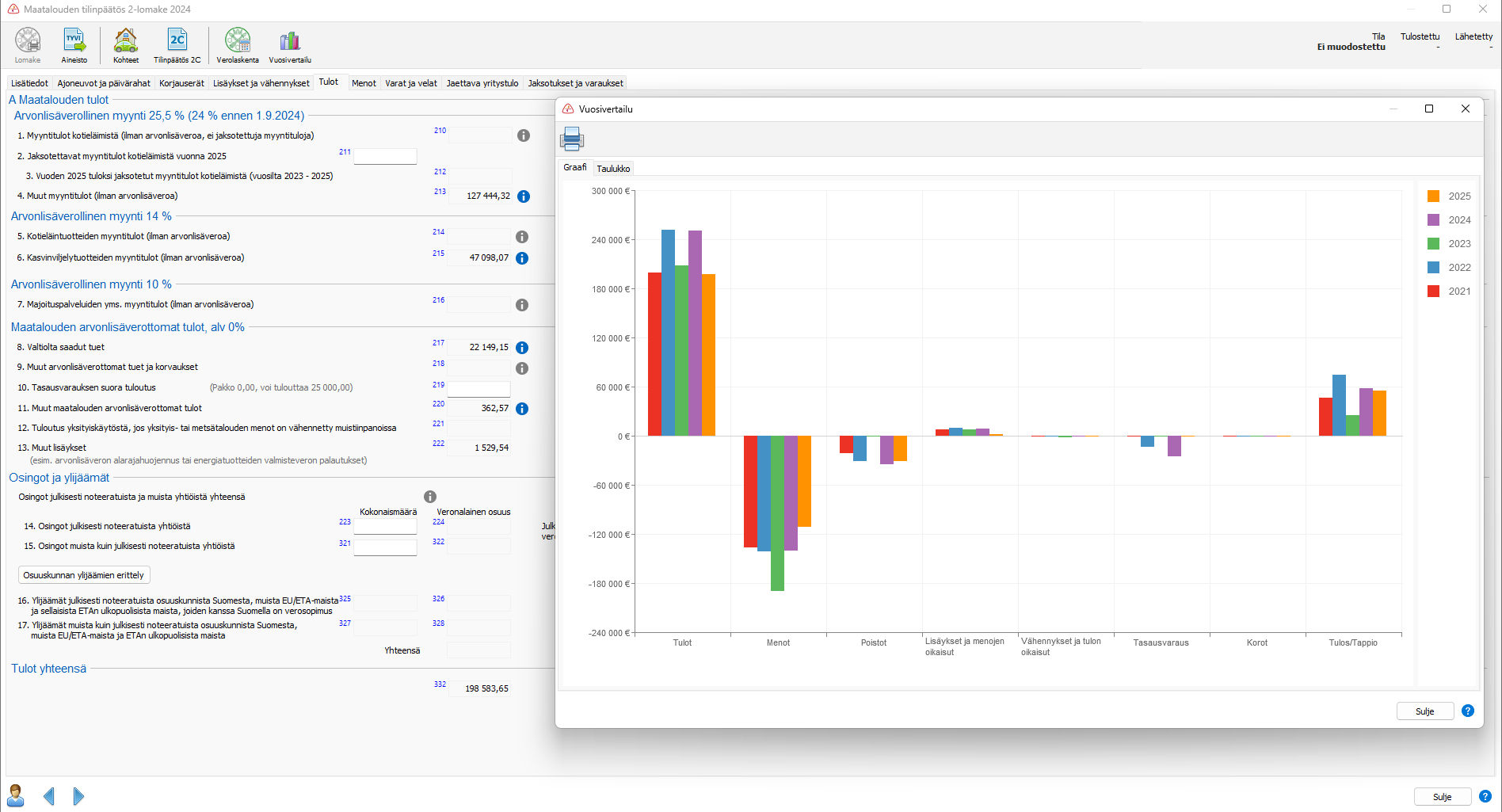Open the Vuosivertailu chart icon
Viewport: 1502px width, 812px height.
click(290, 44)
